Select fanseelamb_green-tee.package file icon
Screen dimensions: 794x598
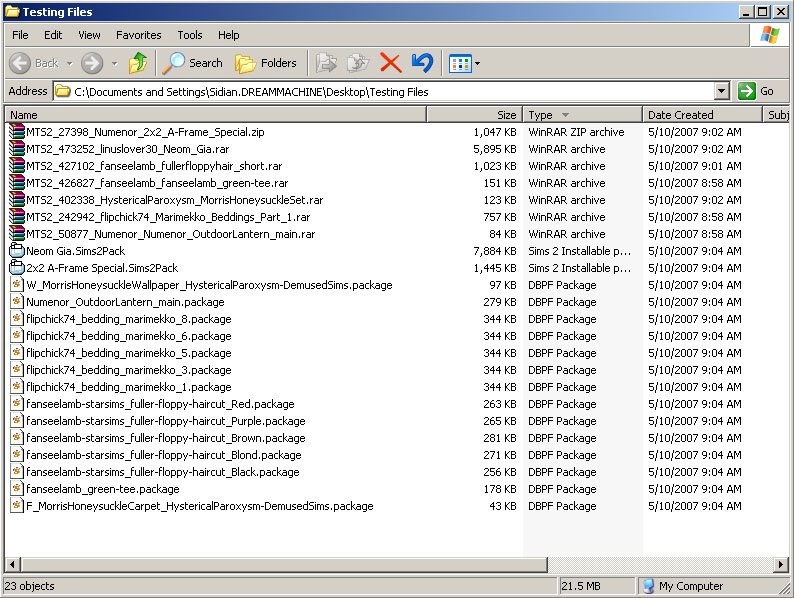pos(16,489)
